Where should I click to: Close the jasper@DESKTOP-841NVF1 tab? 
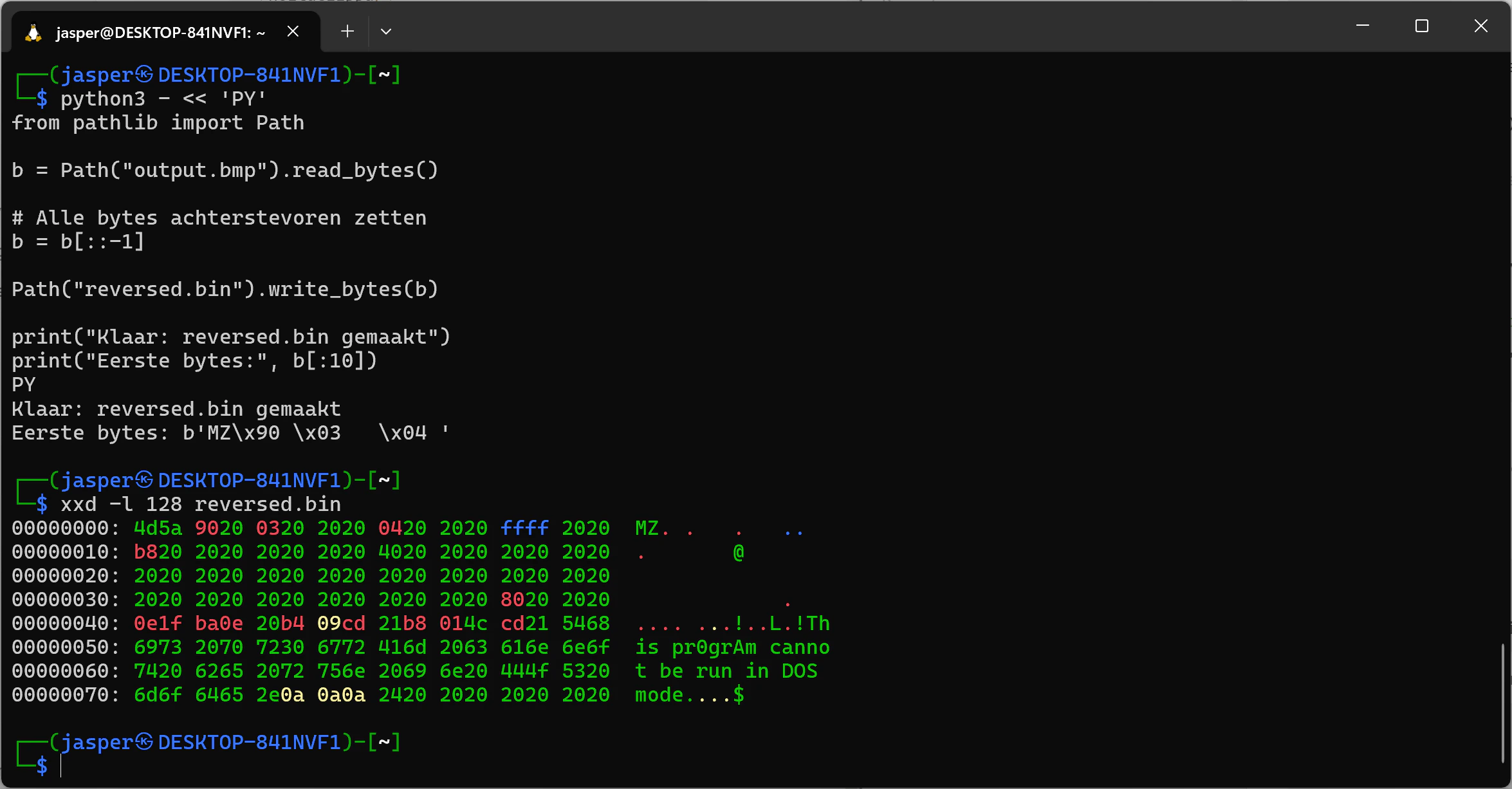point(293,31)
